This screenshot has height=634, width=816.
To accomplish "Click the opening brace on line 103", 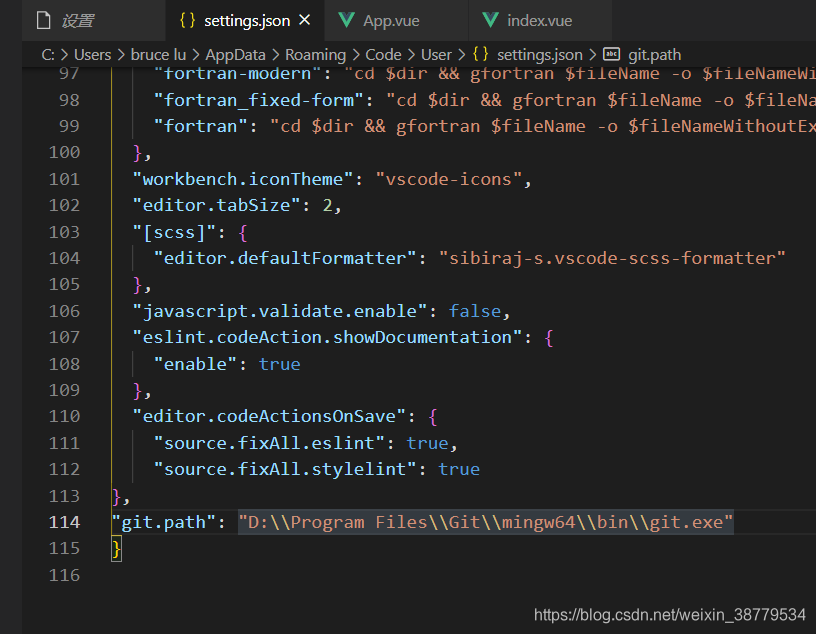I will [x=243, y=233].
